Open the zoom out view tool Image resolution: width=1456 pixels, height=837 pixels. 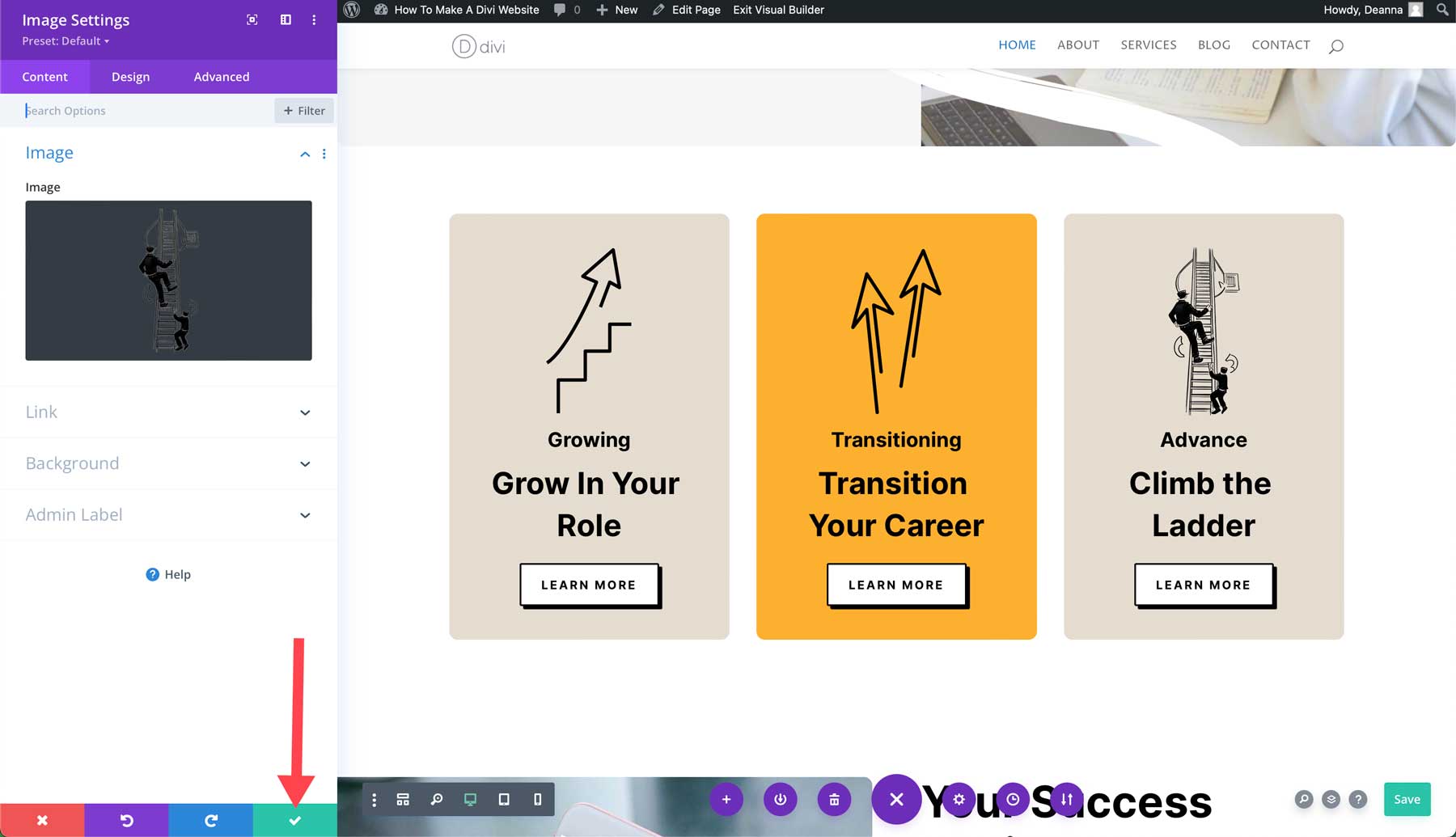[437, 799]
